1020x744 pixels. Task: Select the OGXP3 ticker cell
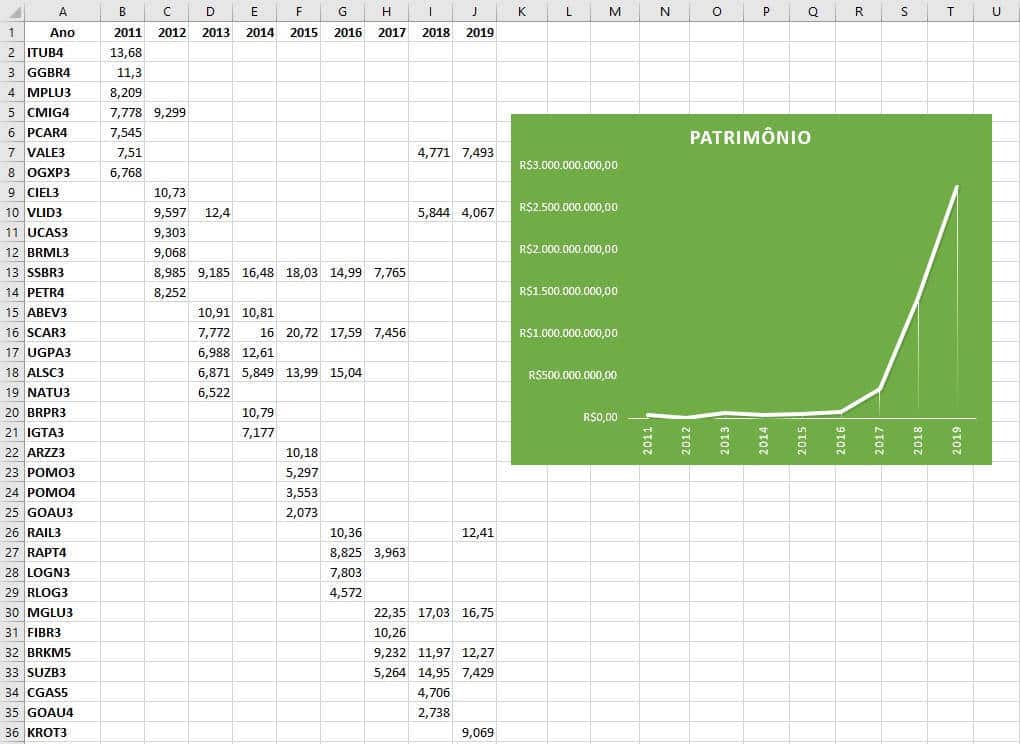click(x=62, y=173)
